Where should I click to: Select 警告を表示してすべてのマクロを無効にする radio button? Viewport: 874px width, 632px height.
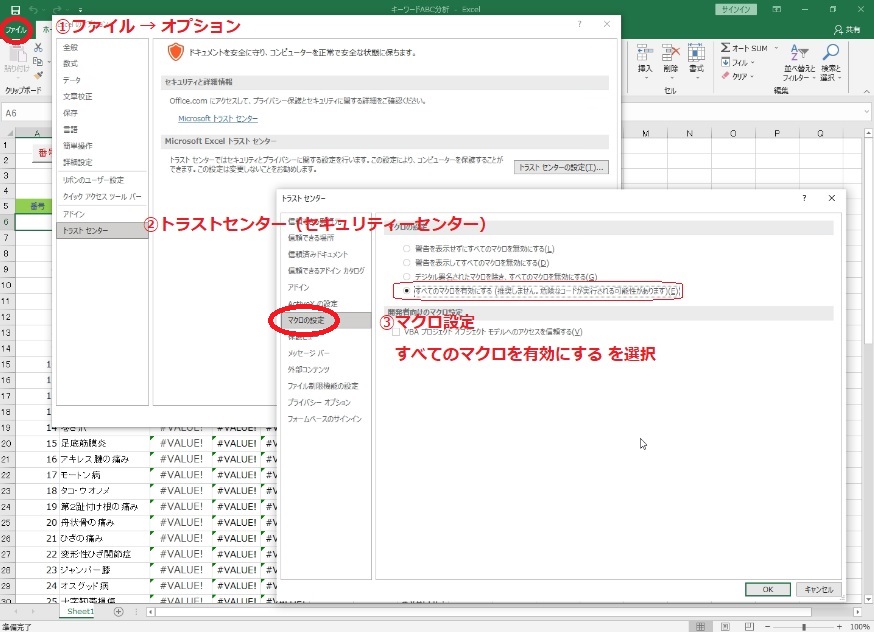(406, 262)
